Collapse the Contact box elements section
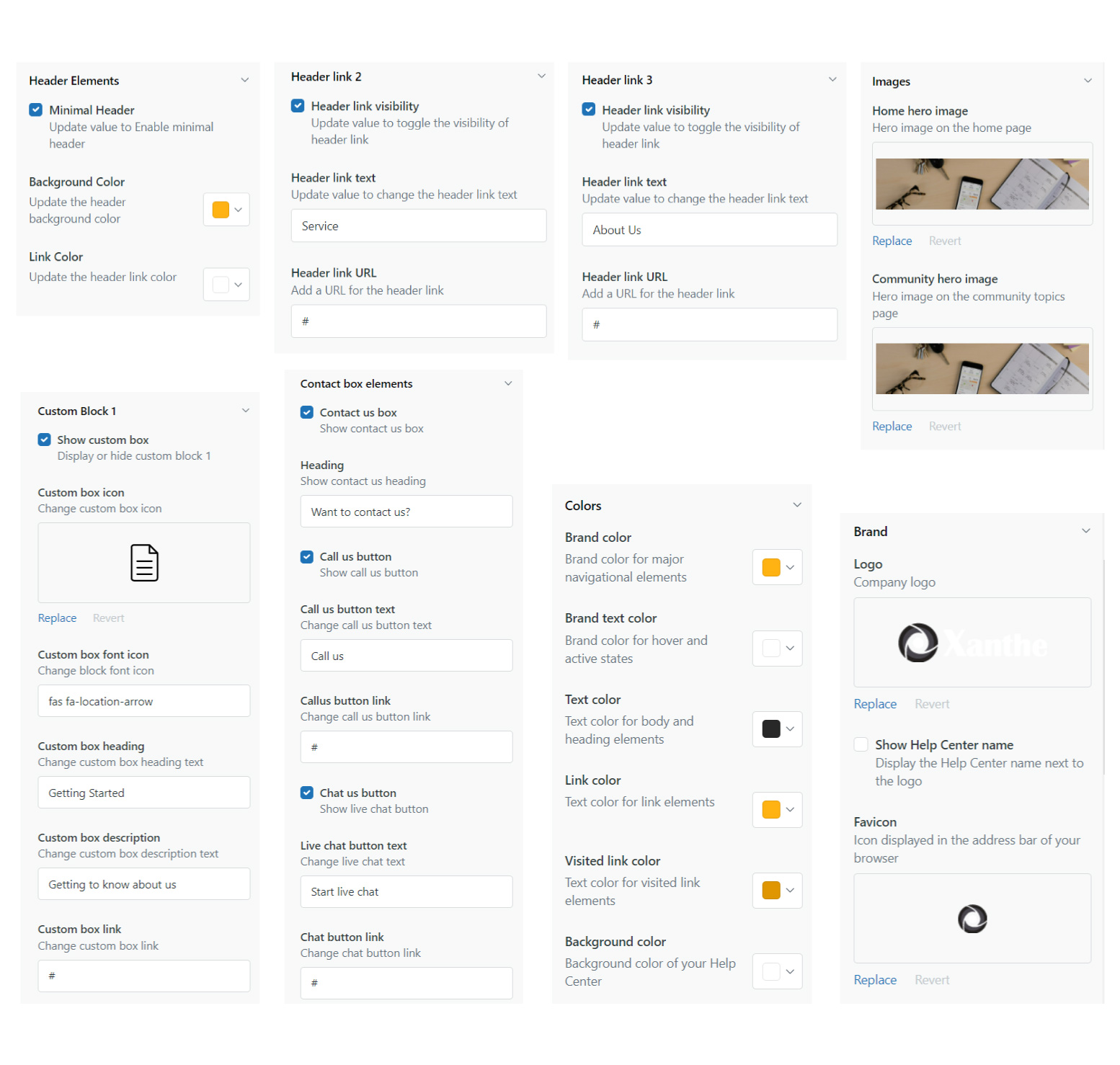 (x=508, y=383)
